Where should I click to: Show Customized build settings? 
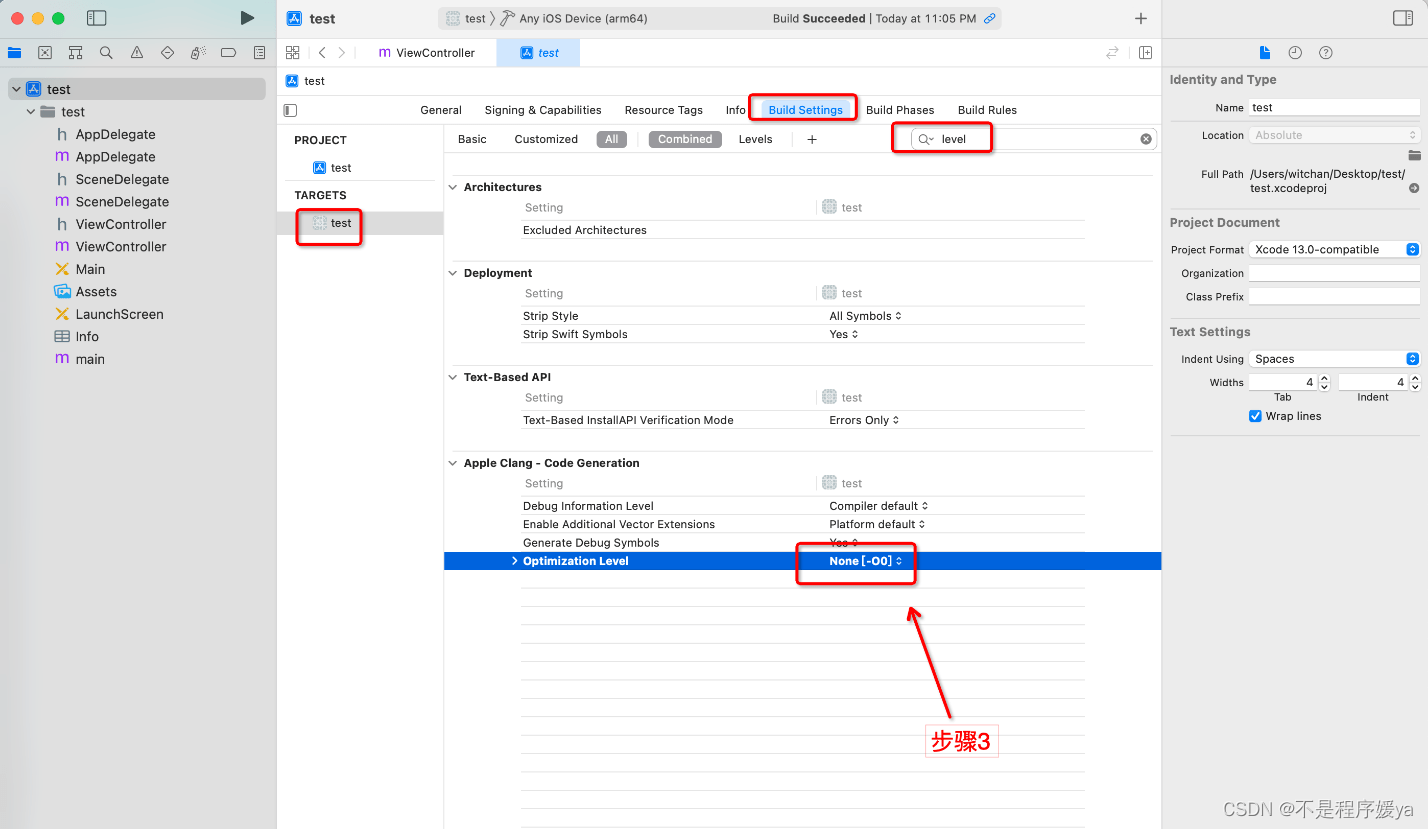(x=546, y=139)
